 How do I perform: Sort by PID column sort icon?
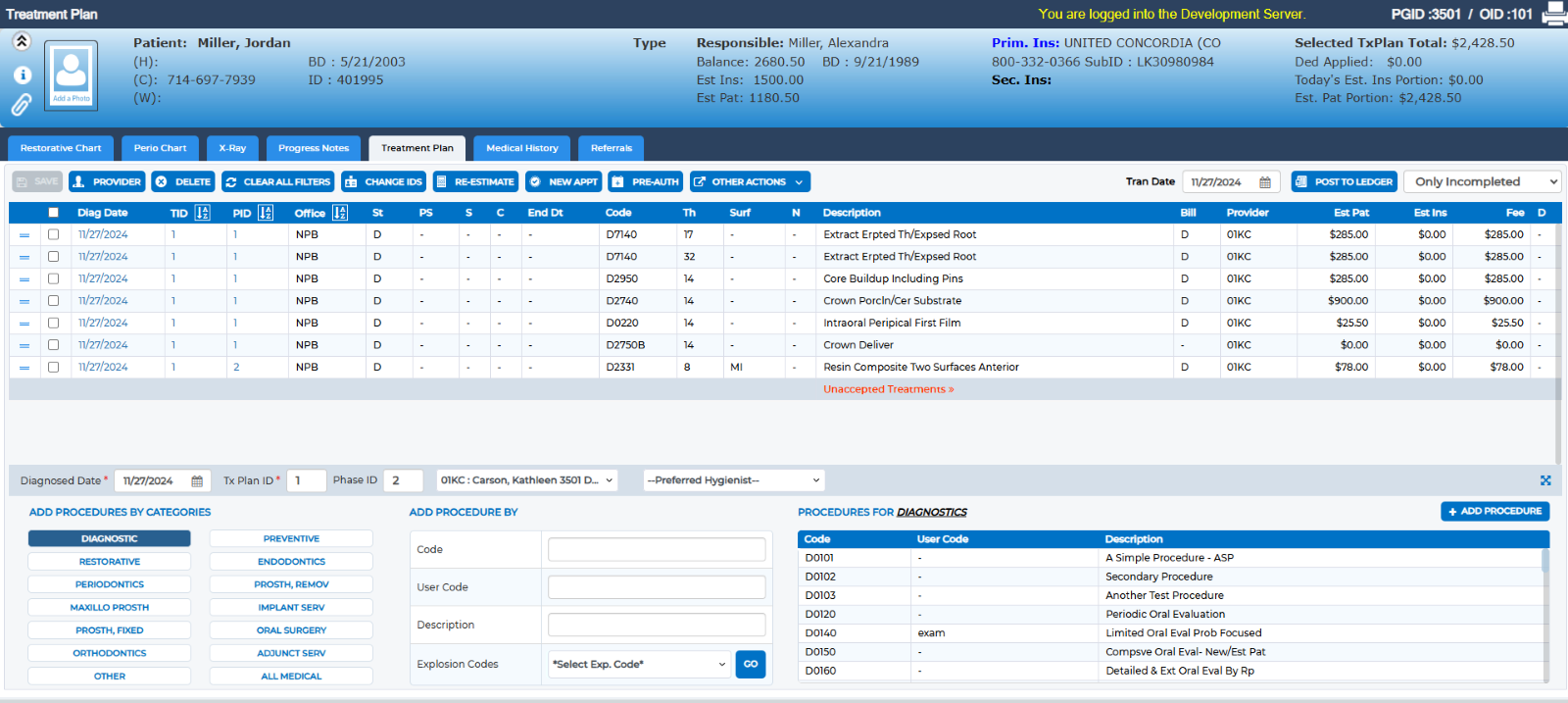click(x=266, y=213)
